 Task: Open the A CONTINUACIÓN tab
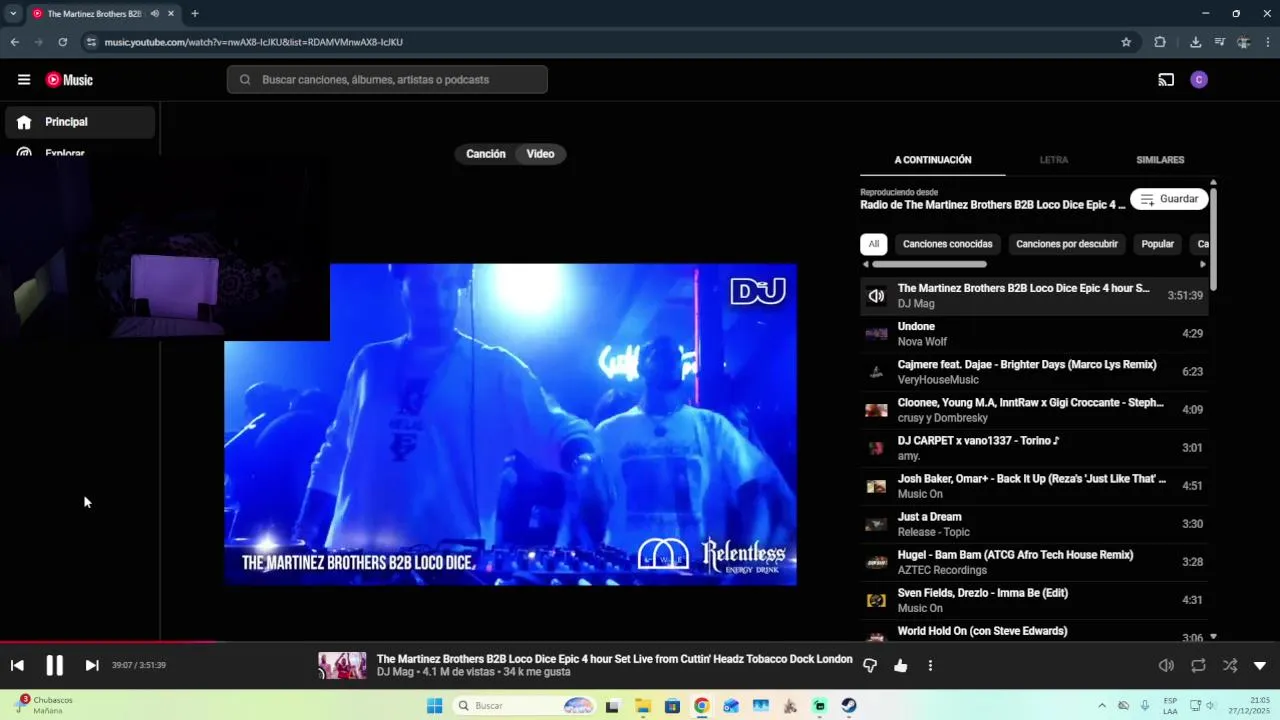coord(933,160)
